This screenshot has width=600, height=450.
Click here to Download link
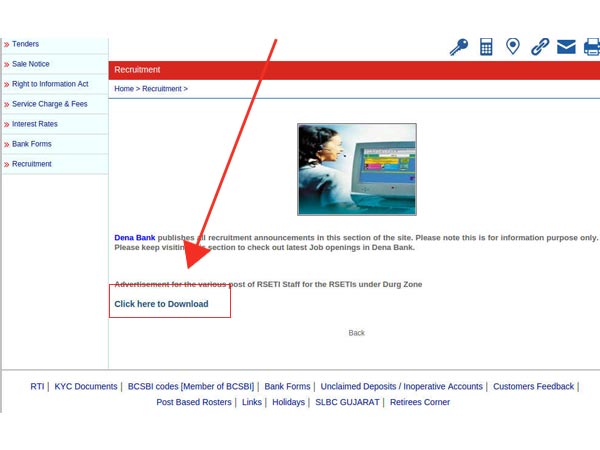pos(161,304)
